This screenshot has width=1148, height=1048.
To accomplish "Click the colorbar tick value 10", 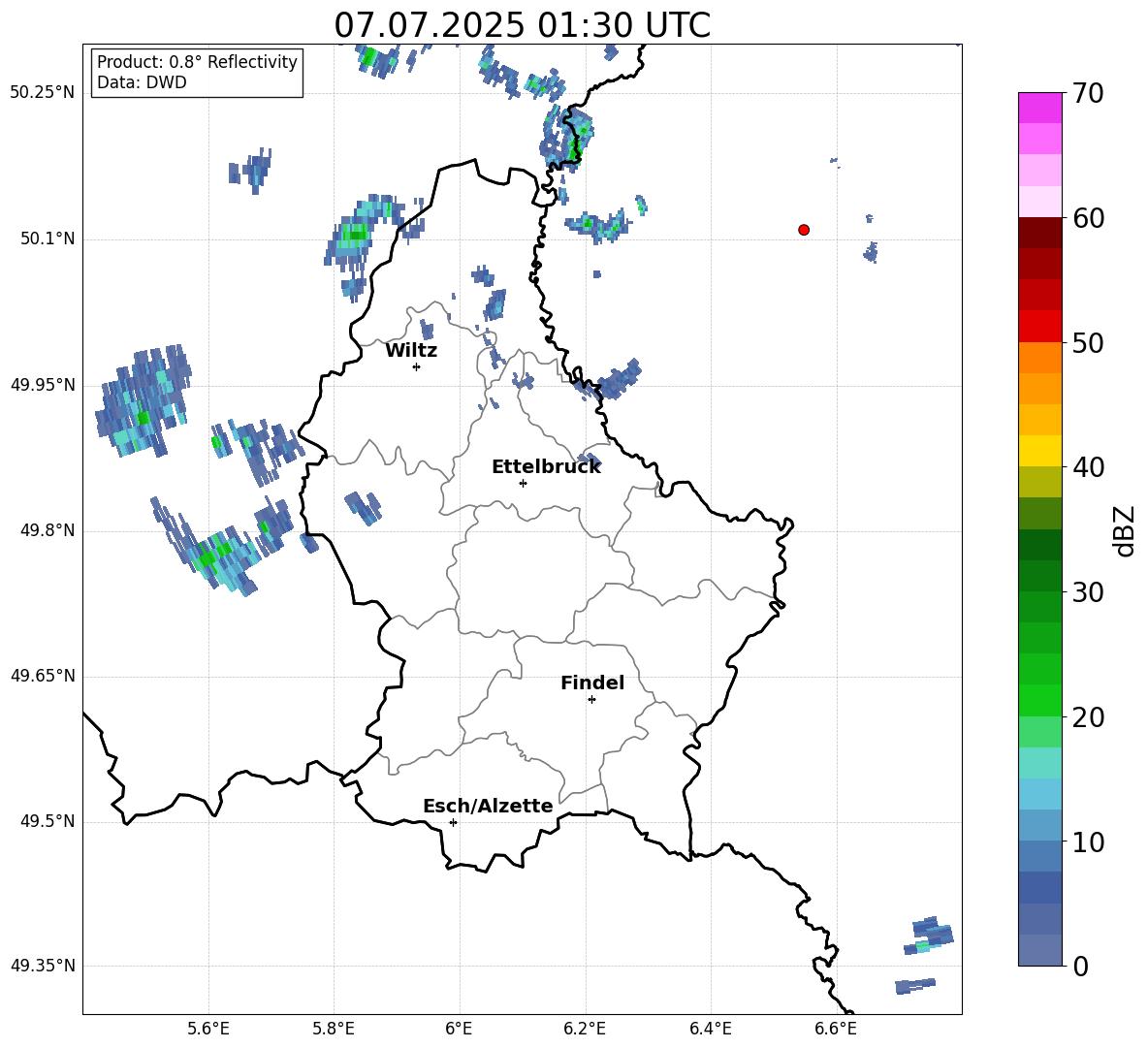I will pyautogui.click(x=1088, y=842).
